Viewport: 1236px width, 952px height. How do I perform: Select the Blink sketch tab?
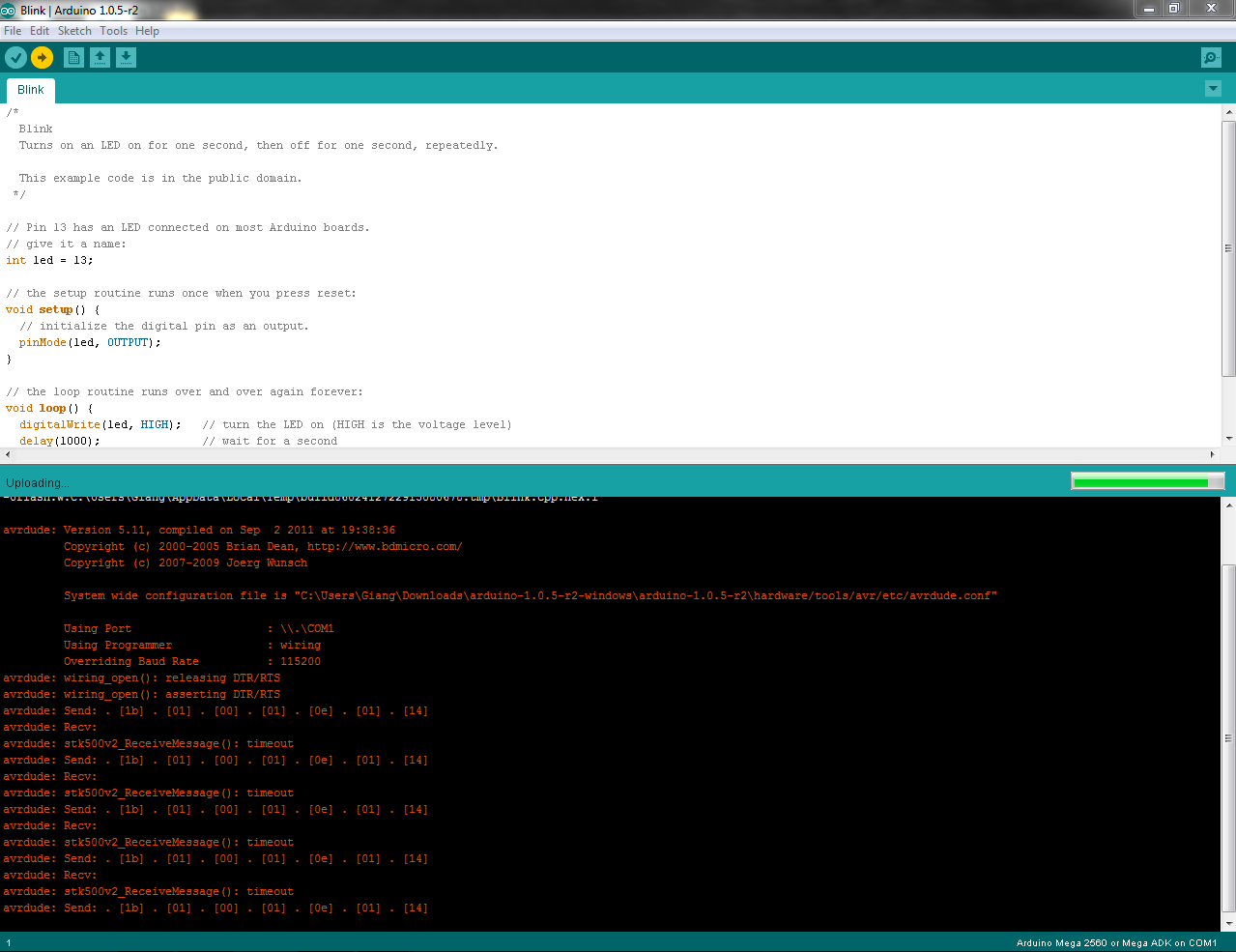(31, 90)
